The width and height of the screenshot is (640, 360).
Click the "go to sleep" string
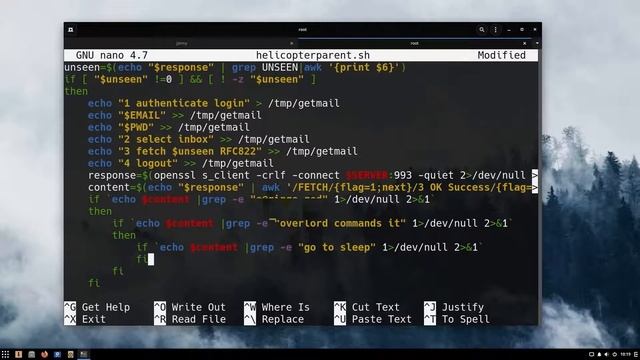click(x=337, y=247)
